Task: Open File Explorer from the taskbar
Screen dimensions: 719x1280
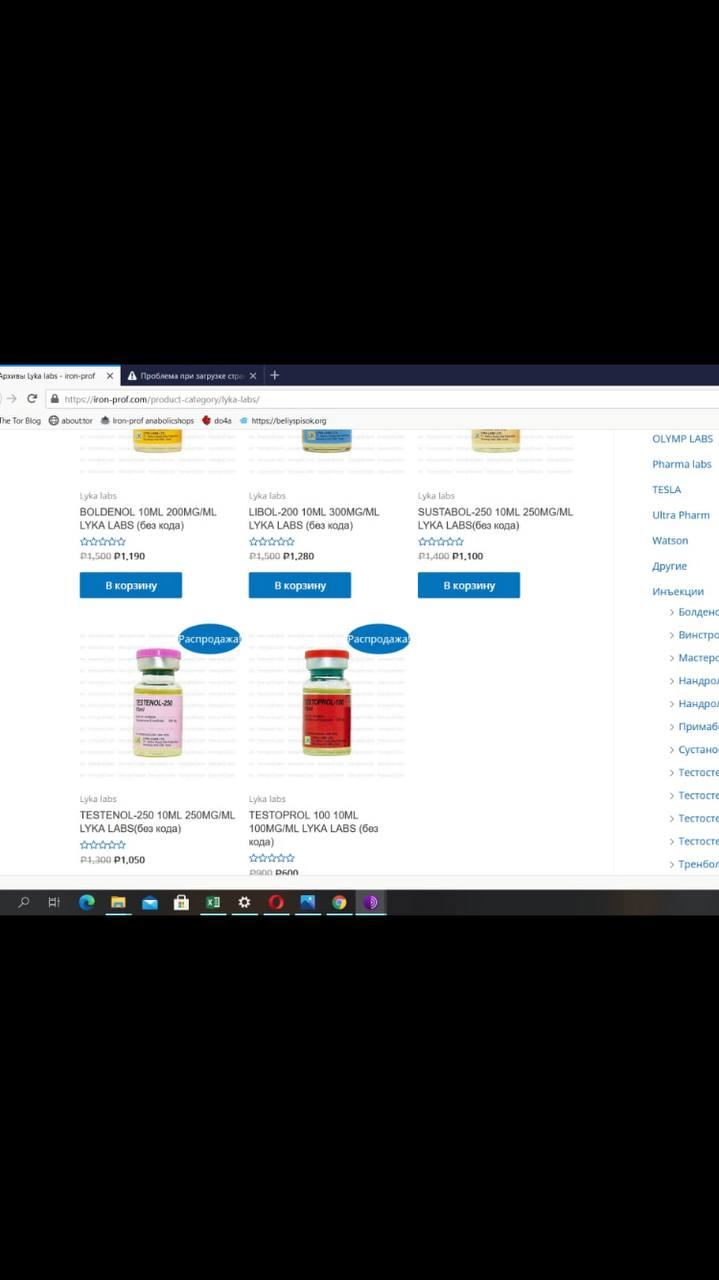Action: [118, 902]
